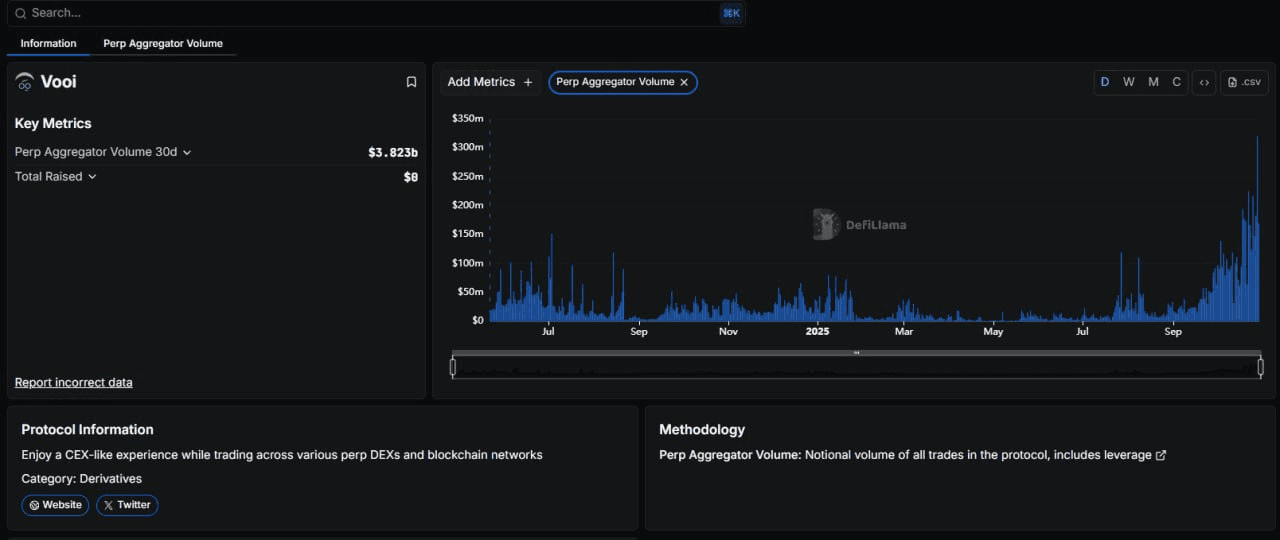Download chart data as .csv

pos(1244,82)
